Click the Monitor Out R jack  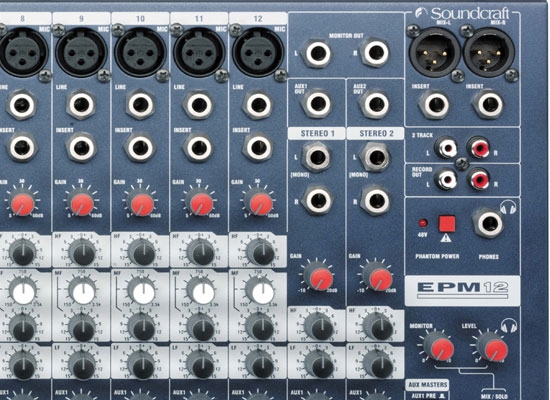(x=376, y=53)
